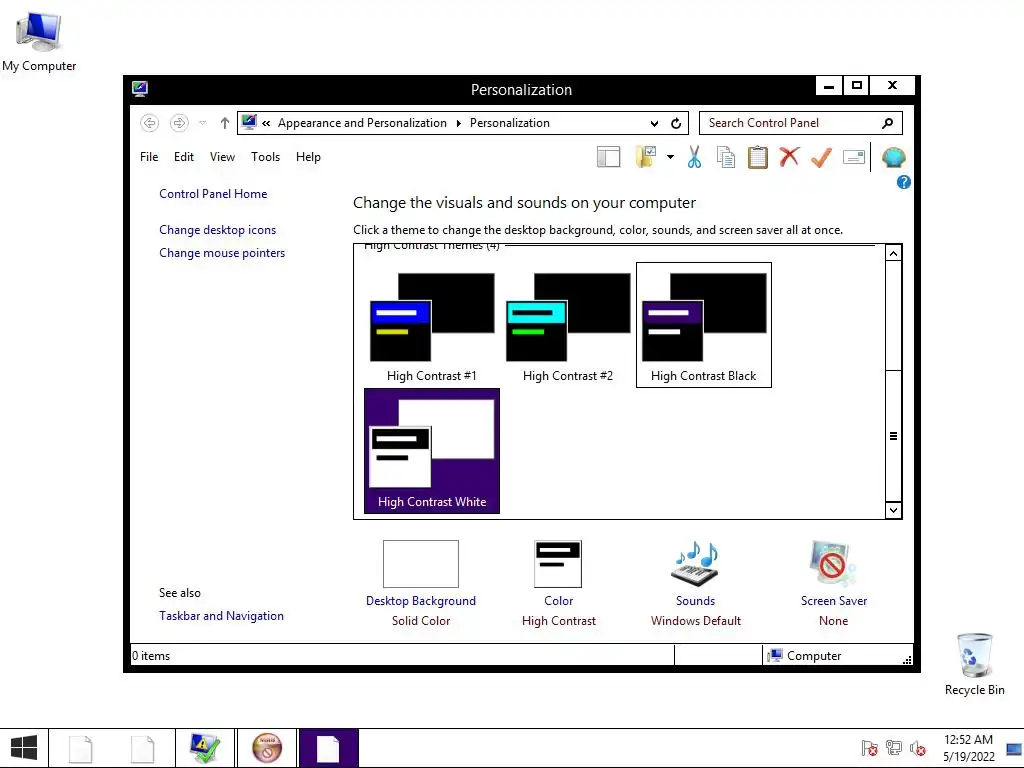
Task: Click the network tray icon
Action: [x=893, y=748]
